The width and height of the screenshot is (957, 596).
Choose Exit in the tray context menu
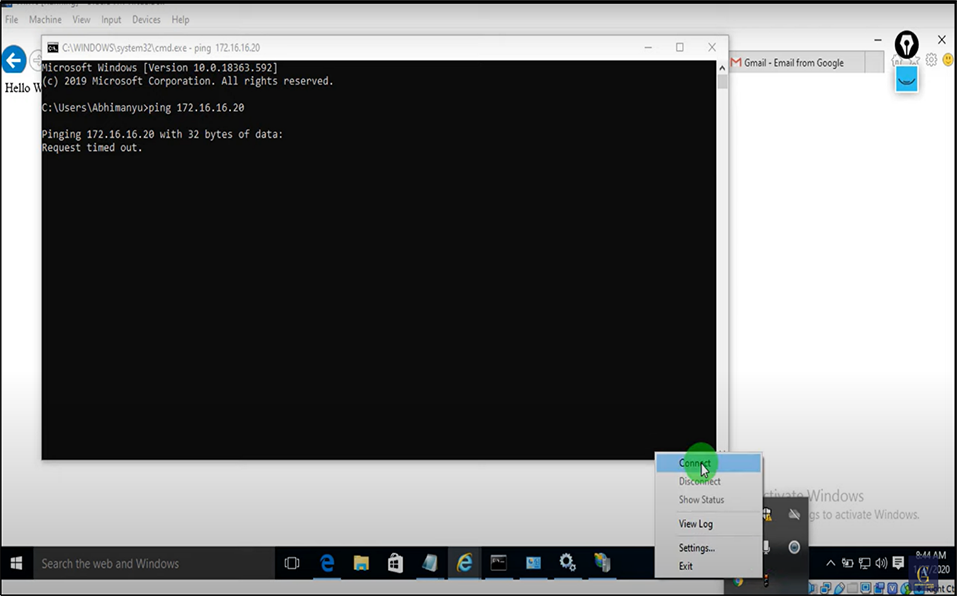point(686,566)
